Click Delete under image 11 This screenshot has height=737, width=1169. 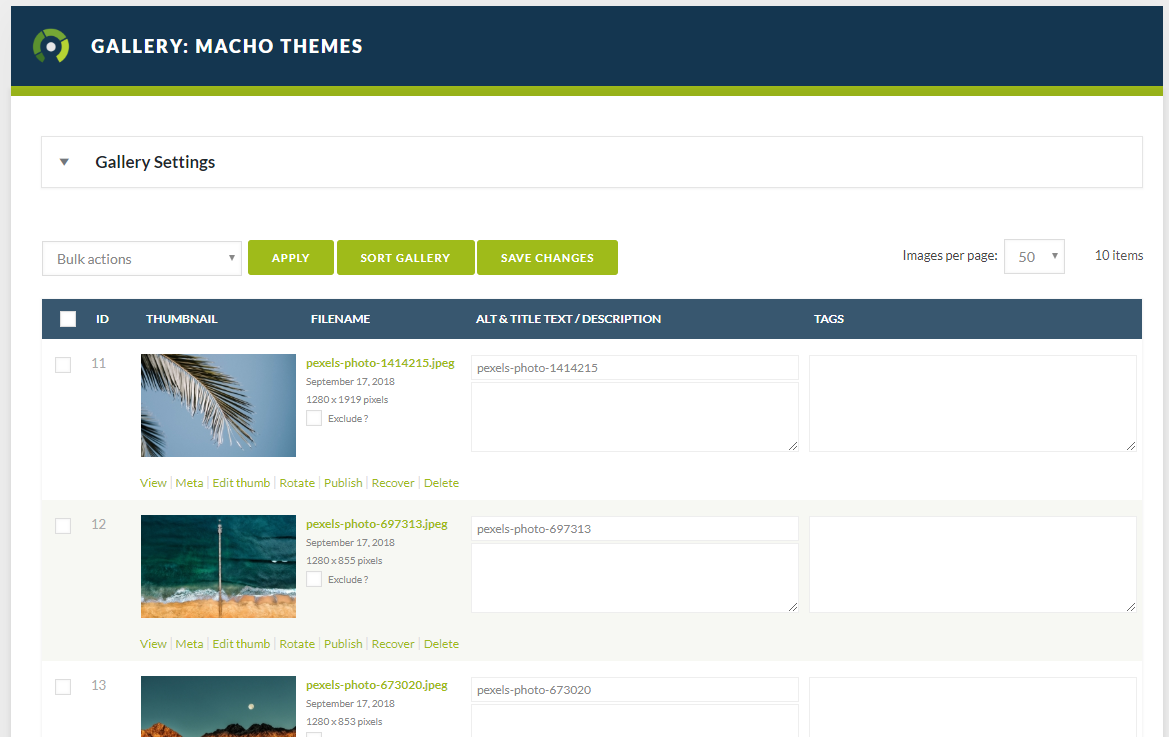(441, 483)
